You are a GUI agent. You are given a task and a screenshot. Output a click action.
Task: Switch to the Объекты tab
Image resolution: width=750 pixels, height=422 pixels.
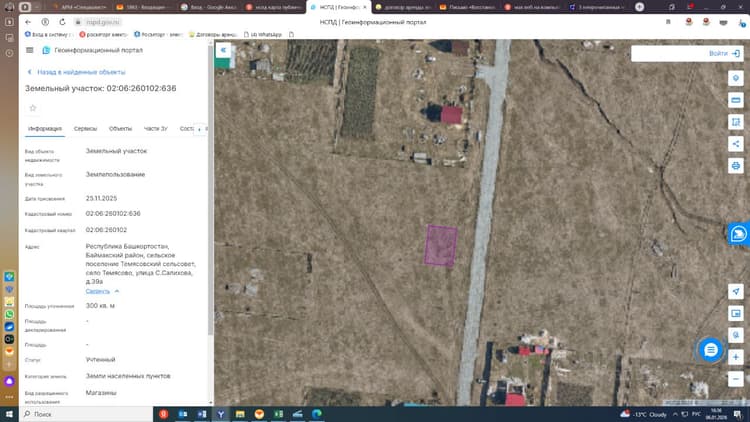(x=120, y=129)
